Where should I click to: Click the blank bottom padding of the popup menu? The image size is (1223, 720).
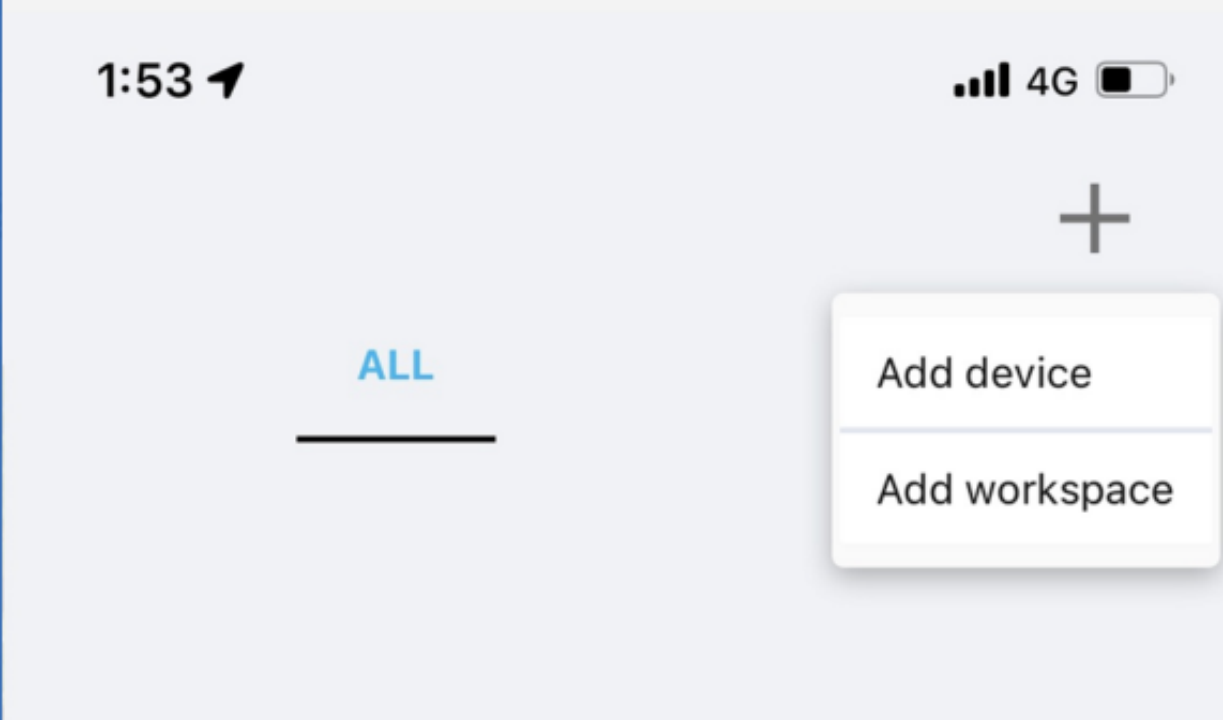[1026, 555]
